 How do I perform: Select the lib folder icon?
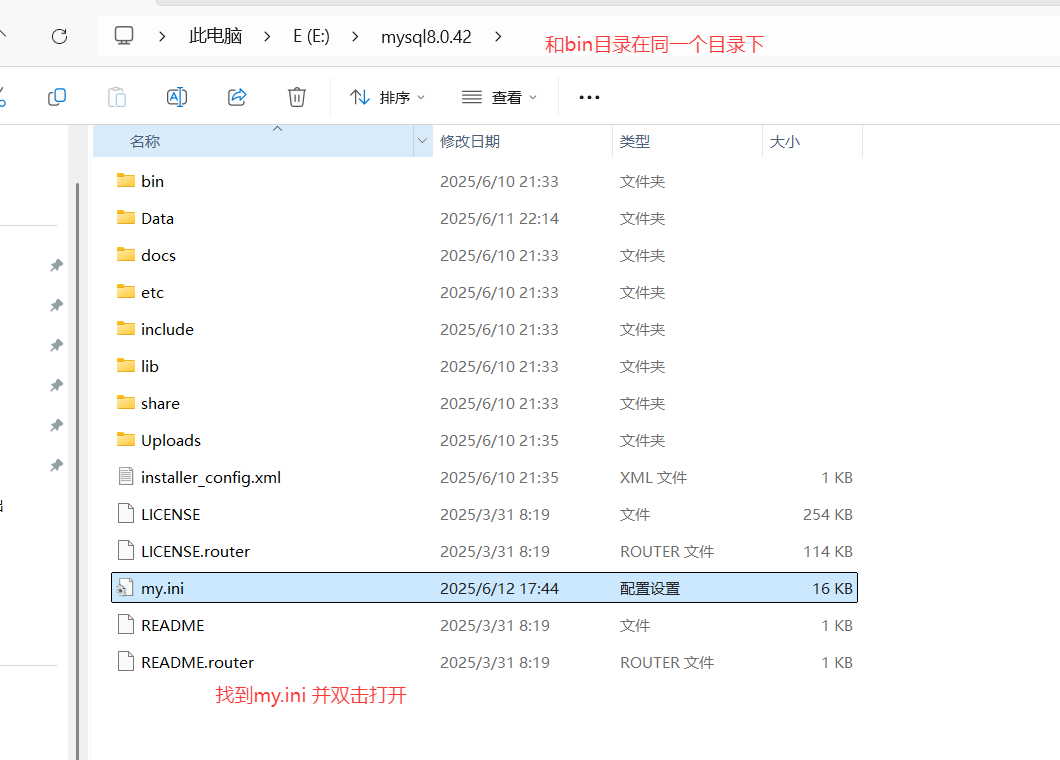click(x=126, y=366)
